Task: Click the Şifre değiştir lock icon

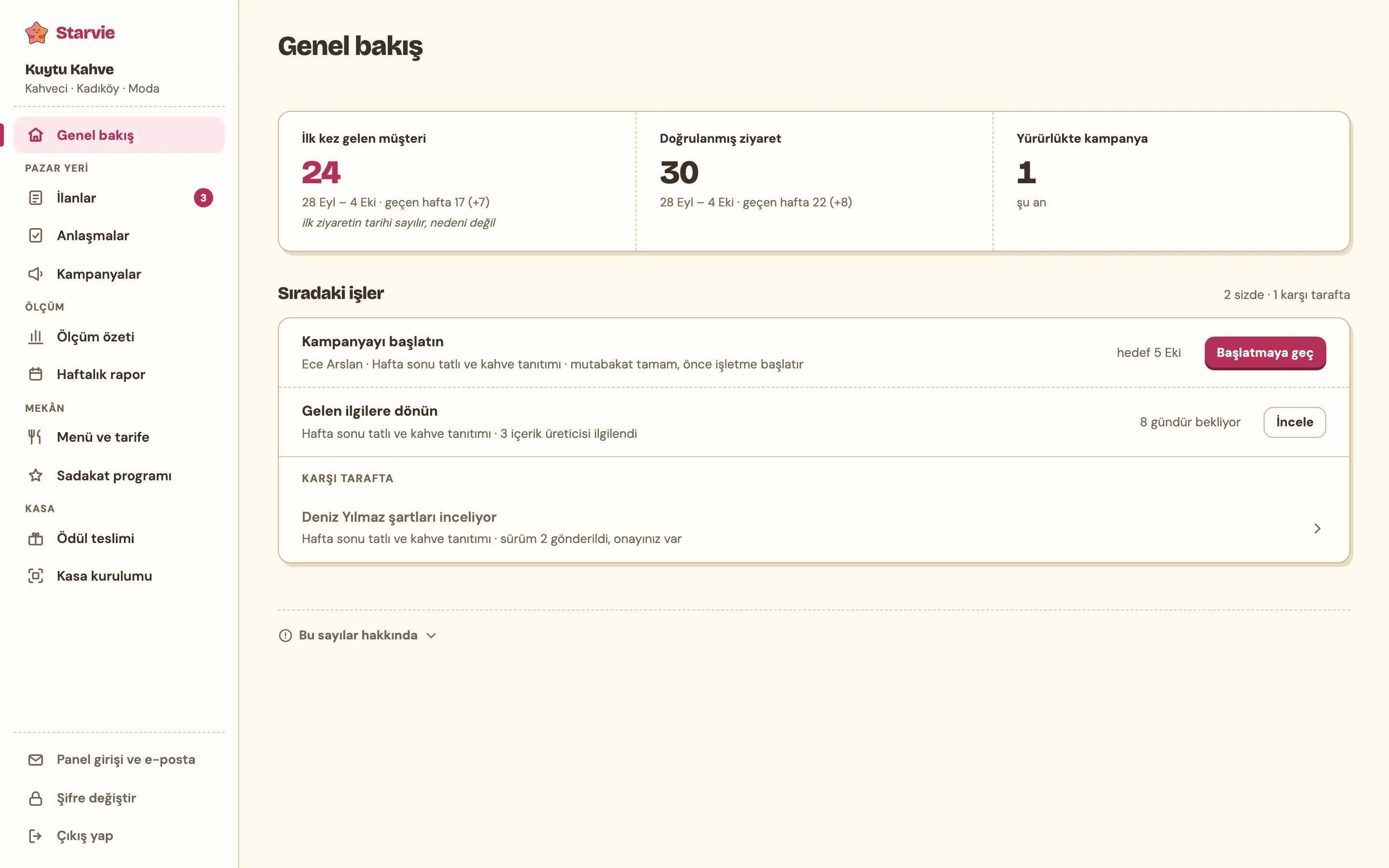Action: tap(36, 798)
